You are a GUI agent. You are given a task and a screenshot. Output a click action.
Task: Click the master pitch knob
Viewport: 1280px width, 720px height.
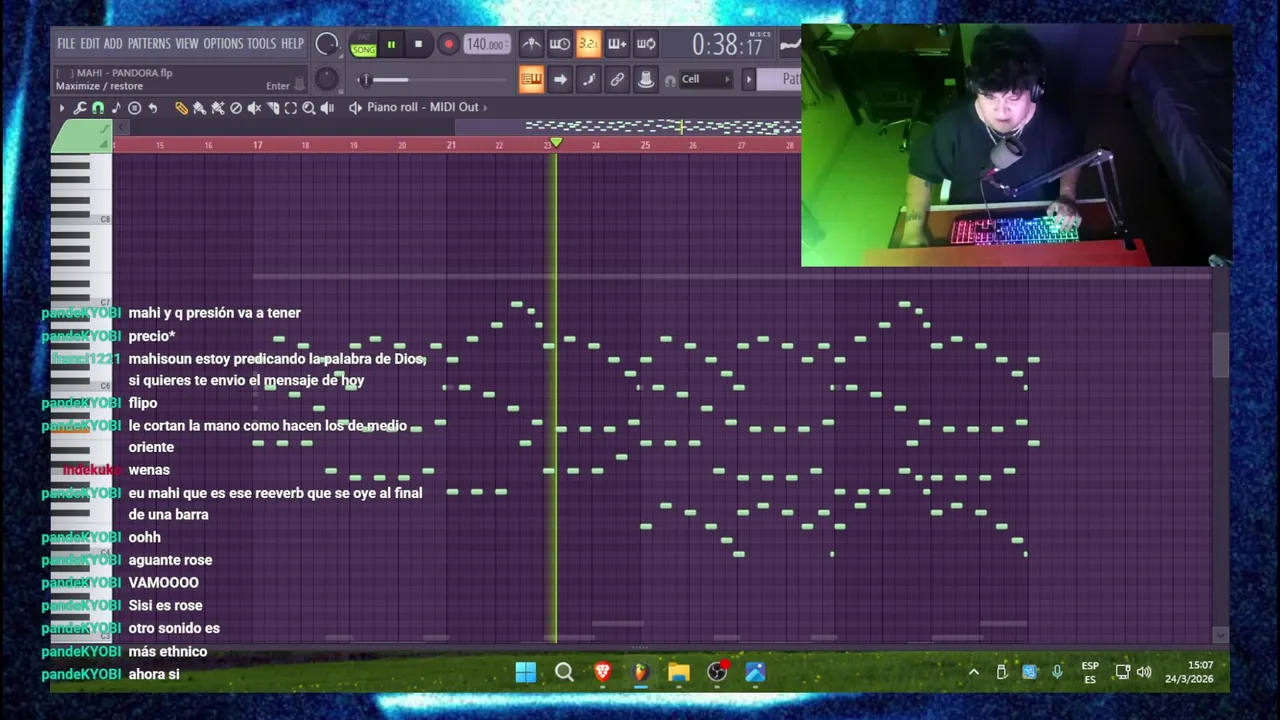pos(326,79)
